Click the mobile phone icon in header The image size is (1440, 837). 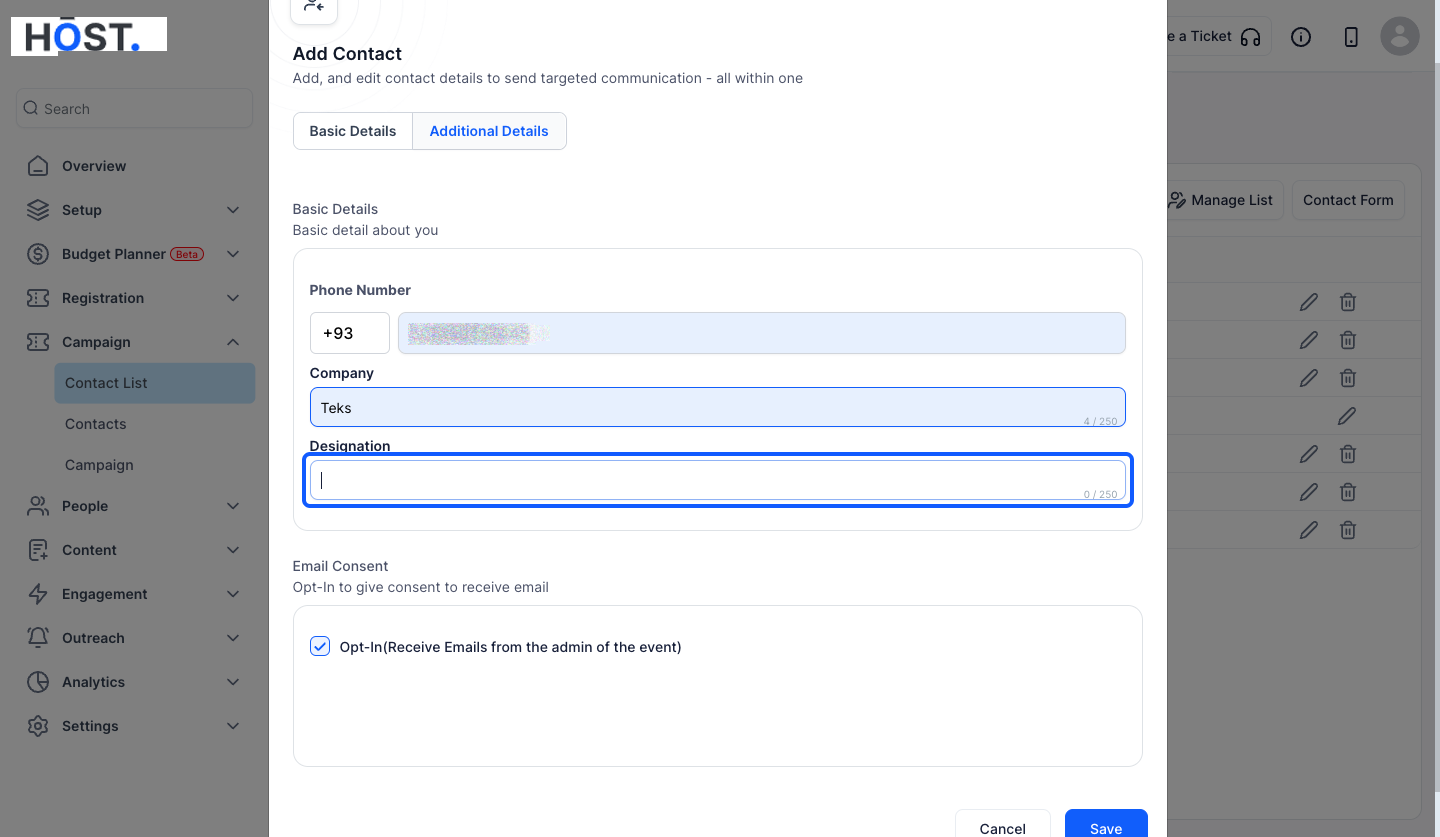tap(1351, 37)
